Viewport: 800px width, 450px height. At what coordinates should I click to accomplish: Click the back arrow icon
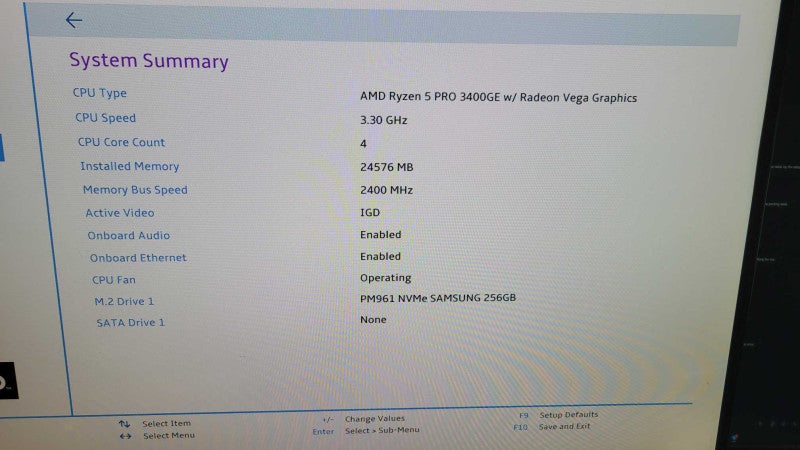[x=74, y=20]
